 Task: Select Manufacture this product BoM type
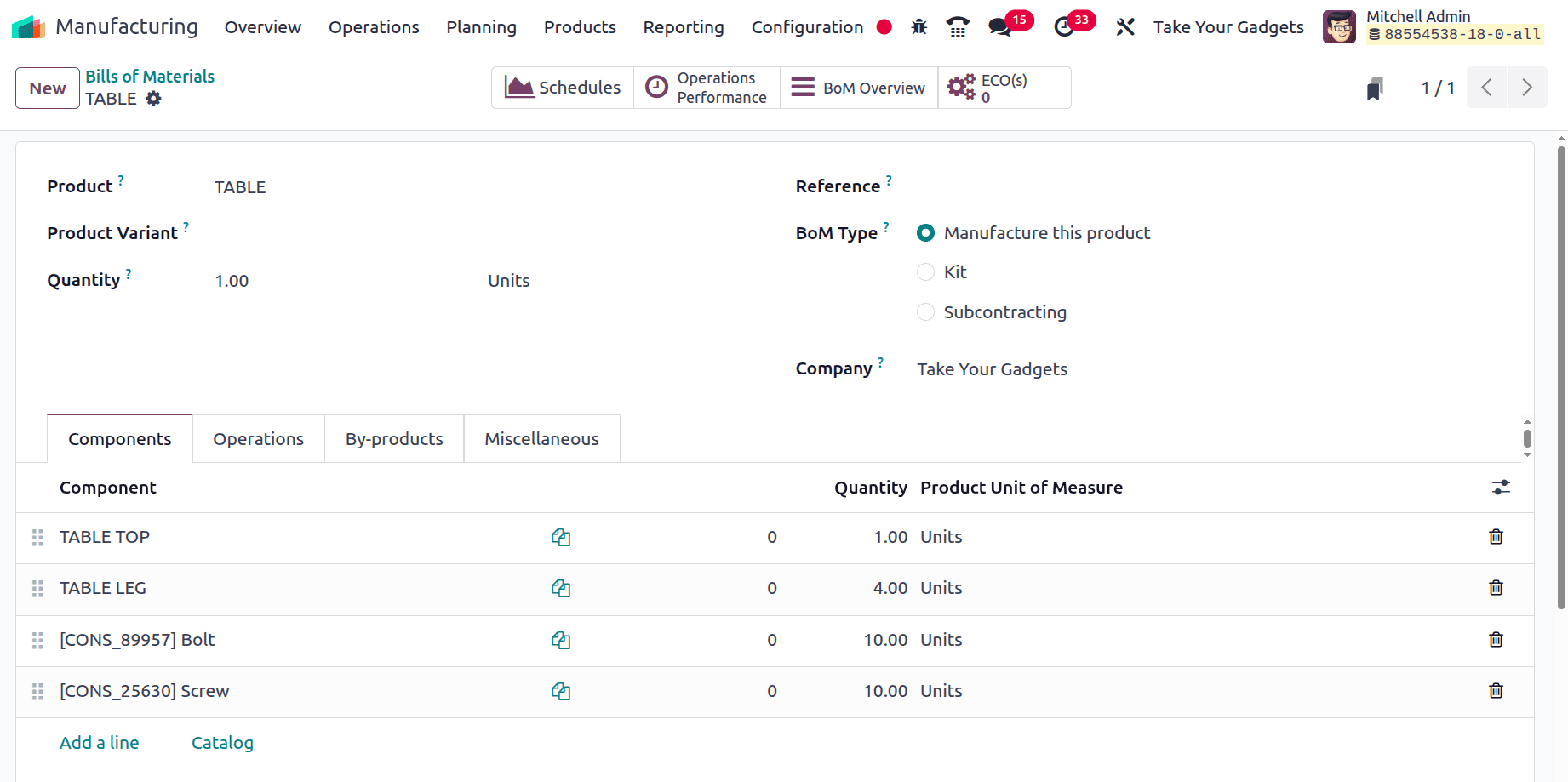(x=925, y=233)
